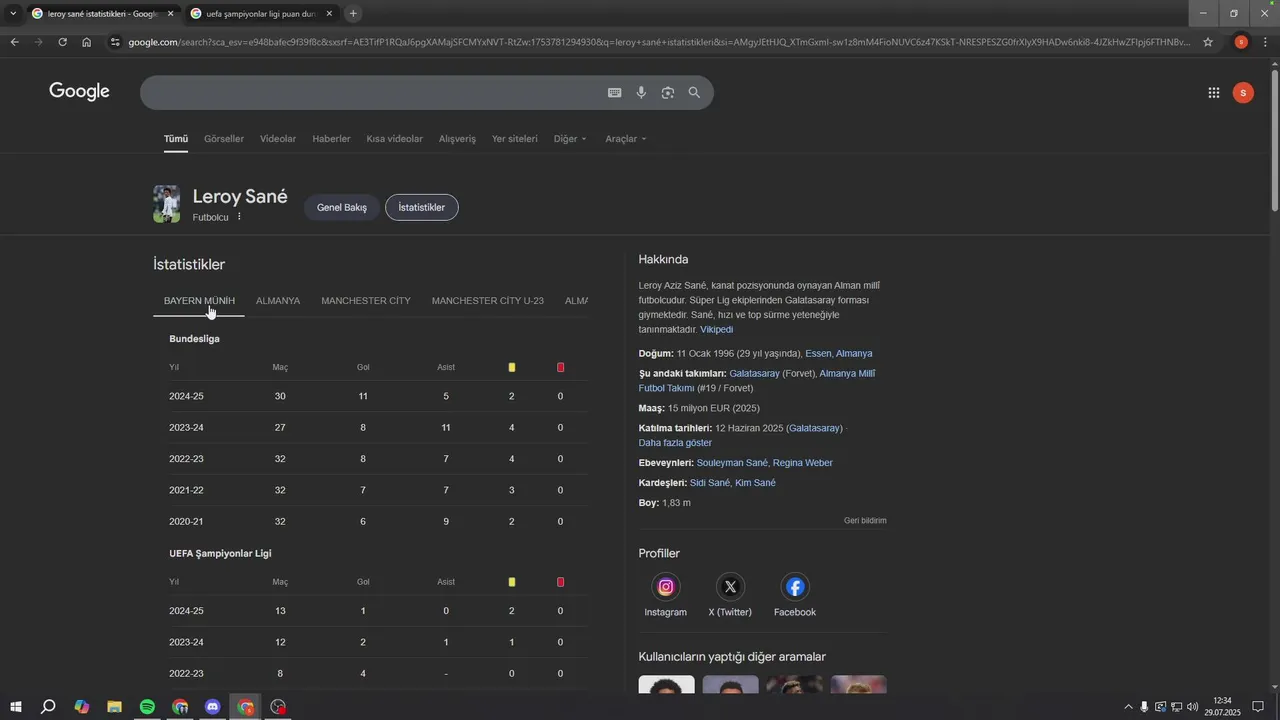Viewport: 1280px width, 720px height.
Task: Click the page vertical scrollbar
Action: pyautogui.click(x=1274, y=140)
